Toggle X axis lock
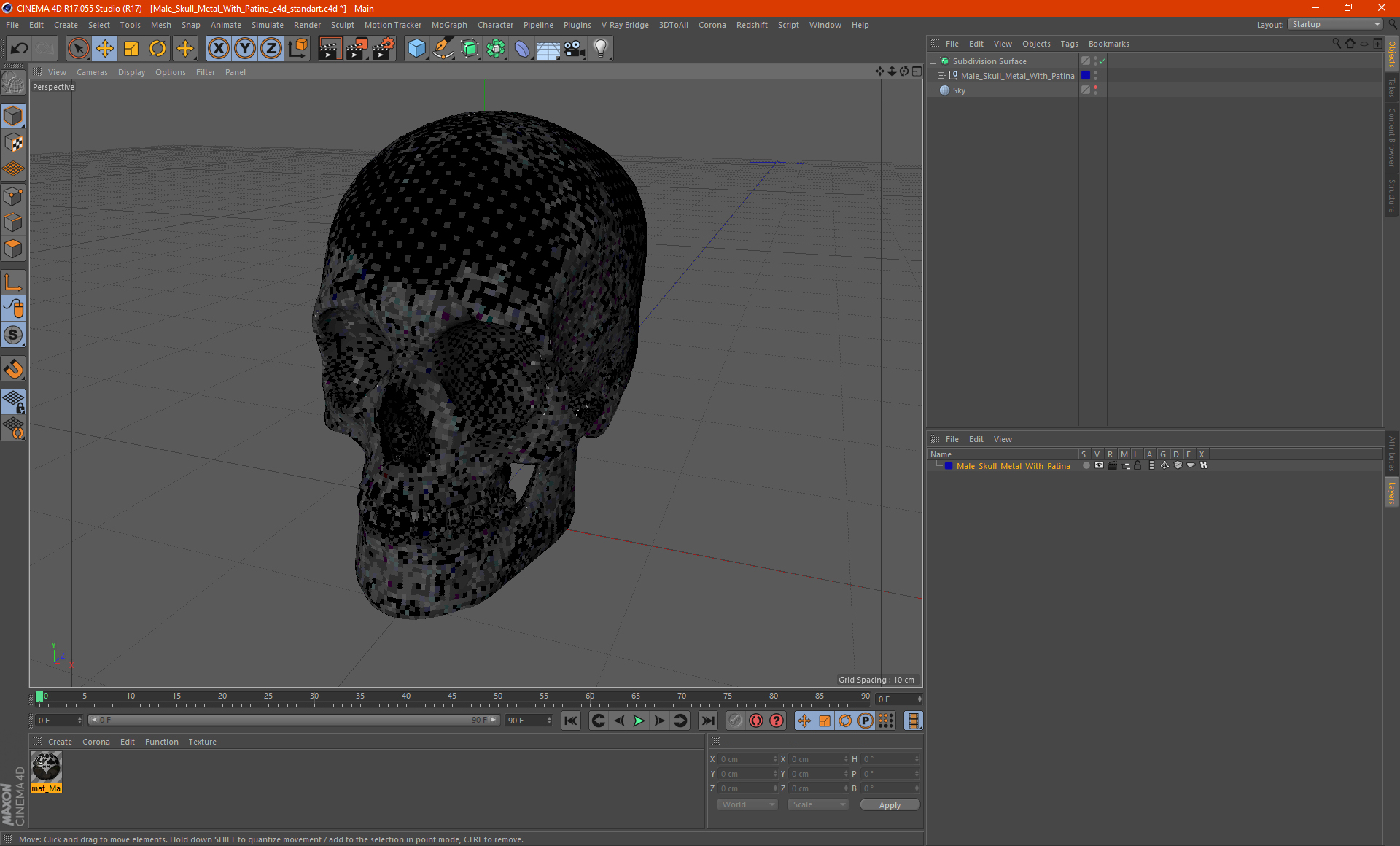Viewport: 1400px width, 846px height. pyautogui.click(x=218, y=49)
